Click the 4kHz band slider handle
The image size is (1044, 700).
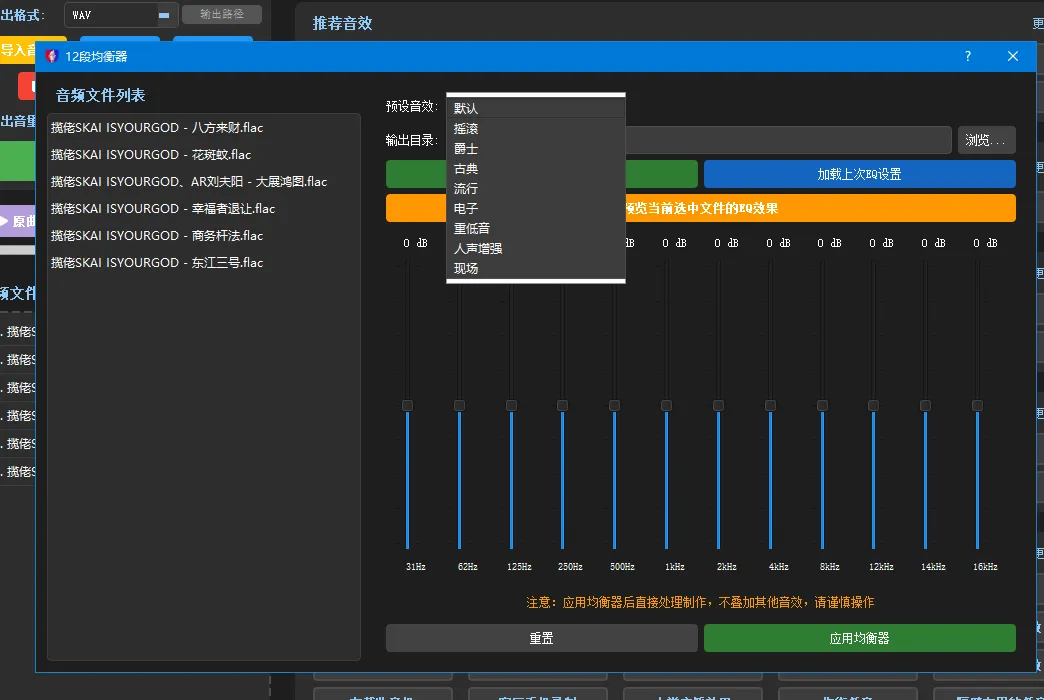pos(770,406)
